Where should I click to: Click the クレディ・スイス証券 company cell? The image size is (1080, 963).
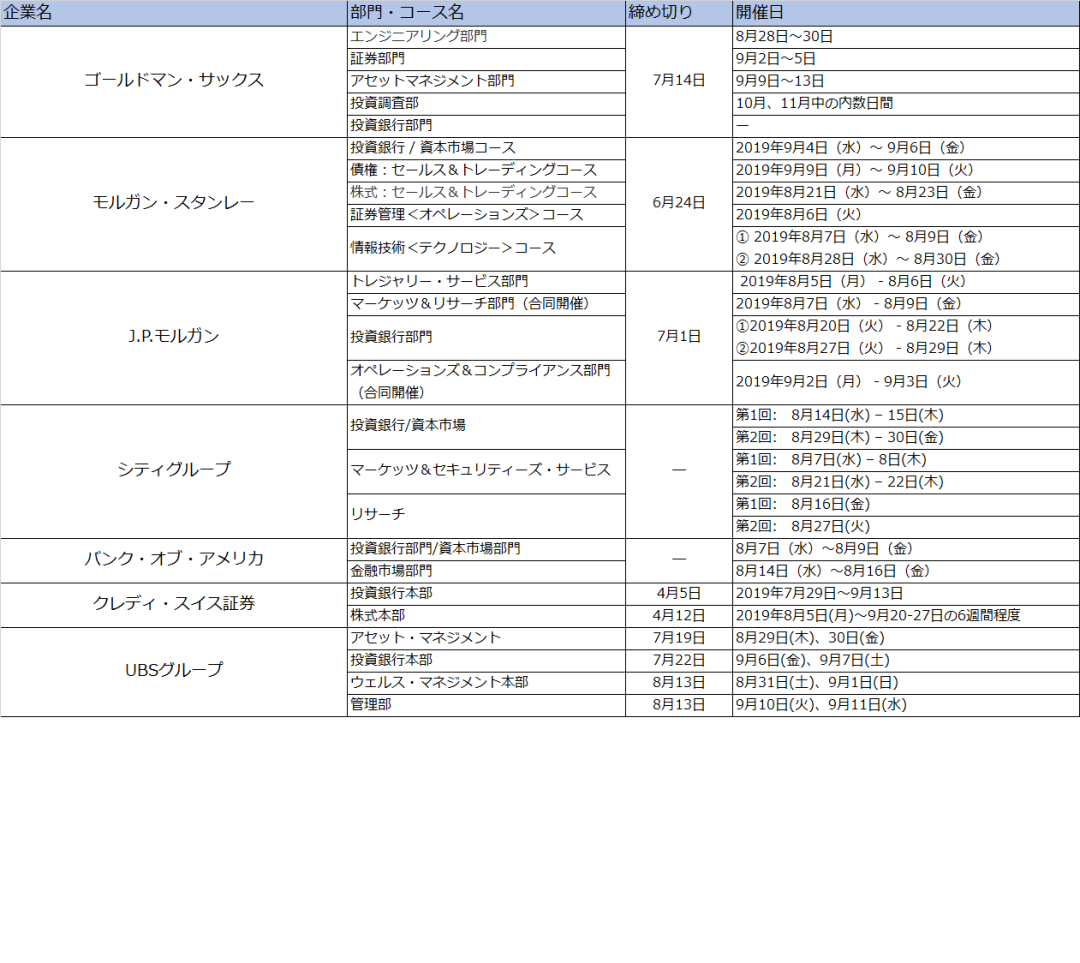point(174,605)
